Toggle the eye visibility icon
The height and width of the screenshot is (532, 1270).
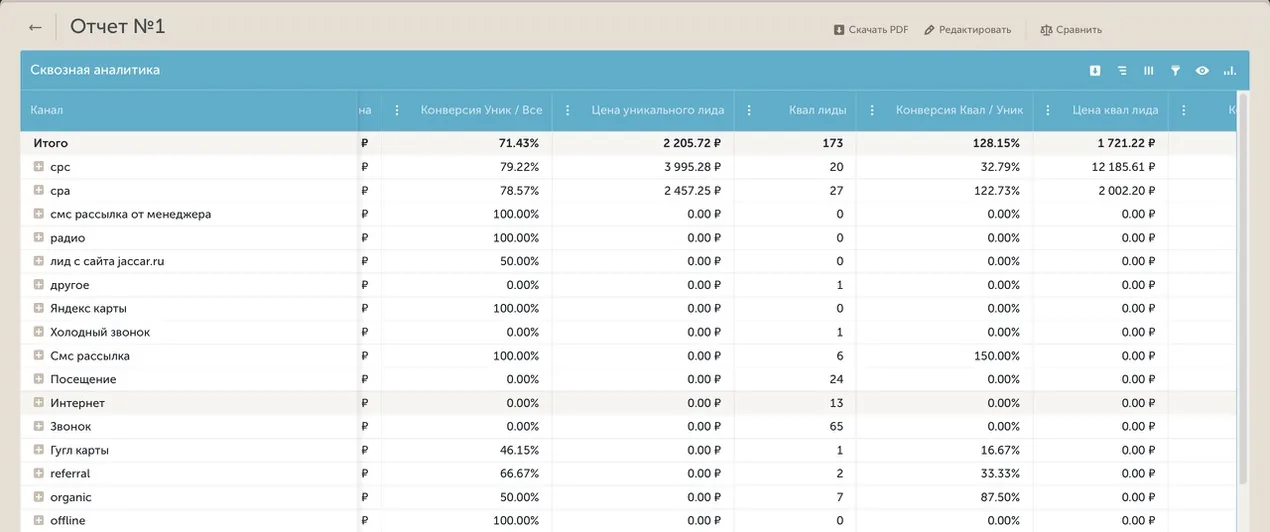[1202, 71]
